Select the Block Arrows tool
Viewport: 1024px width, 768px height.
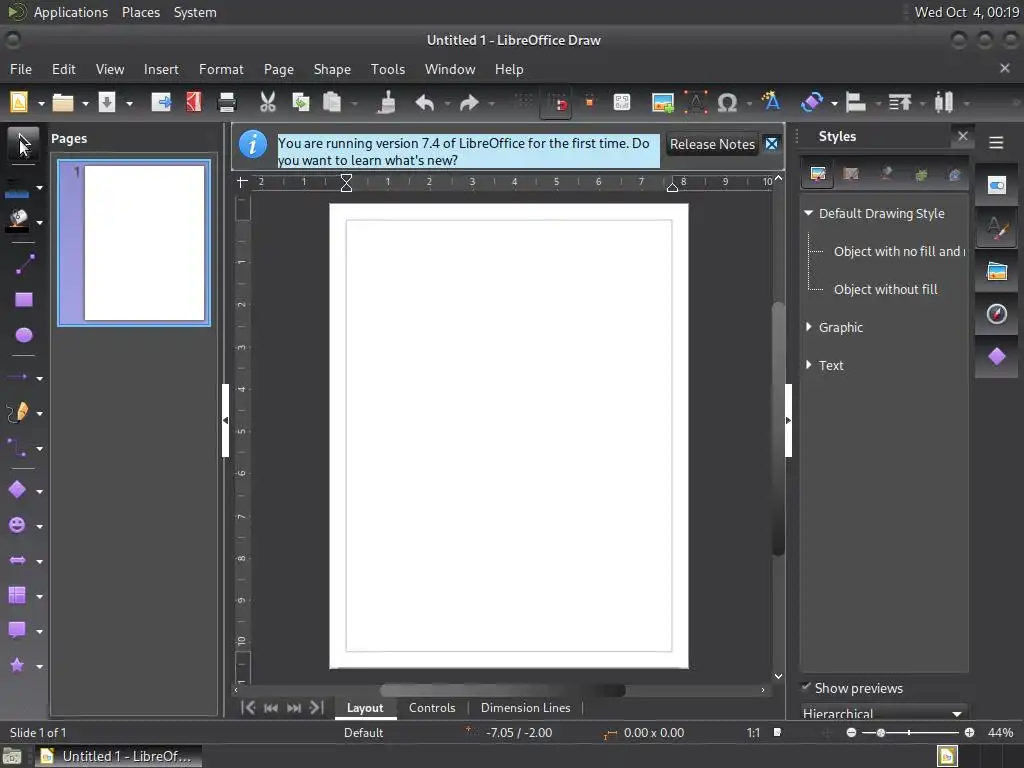tap(18, 560)
